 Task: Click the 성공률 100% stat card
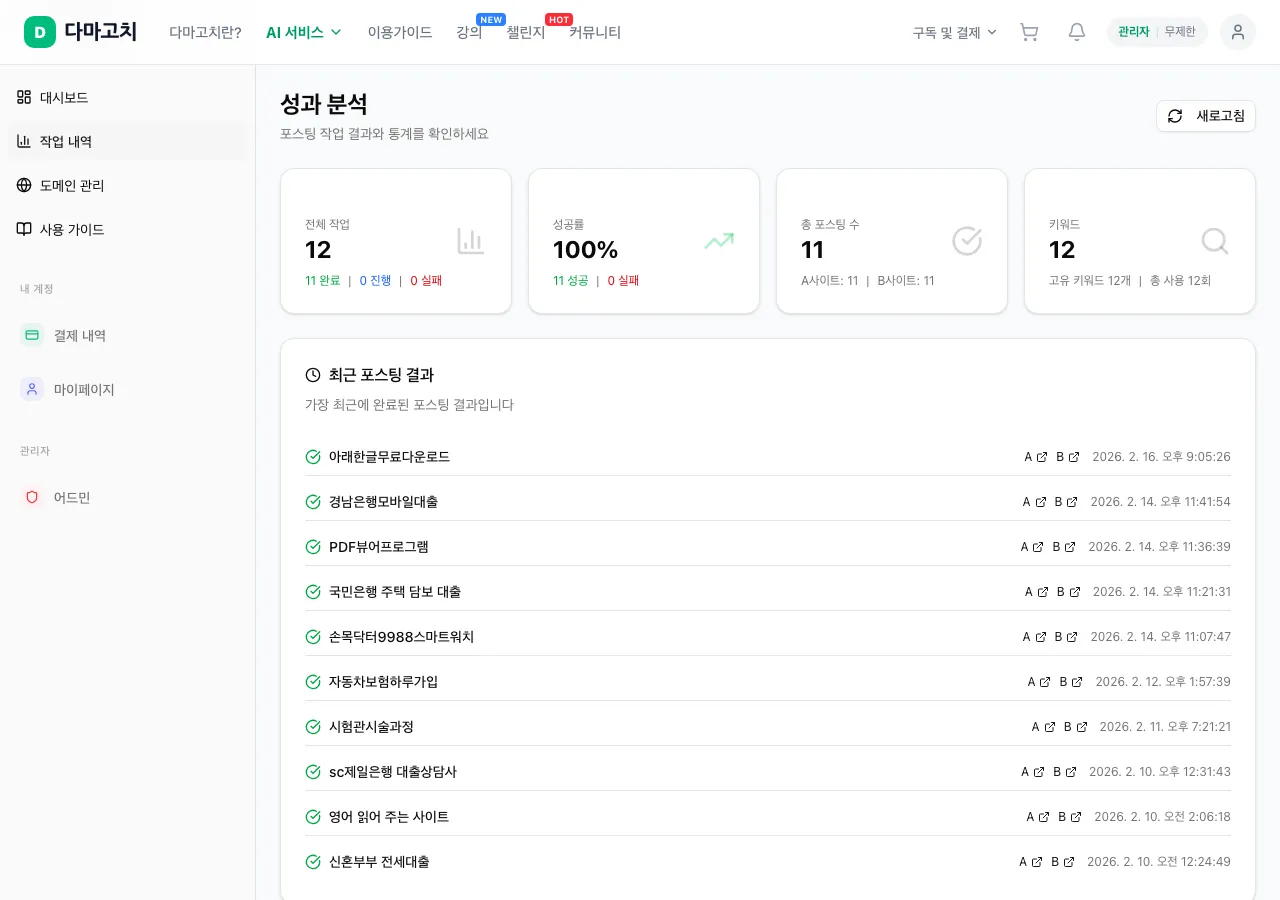point(644,241)
